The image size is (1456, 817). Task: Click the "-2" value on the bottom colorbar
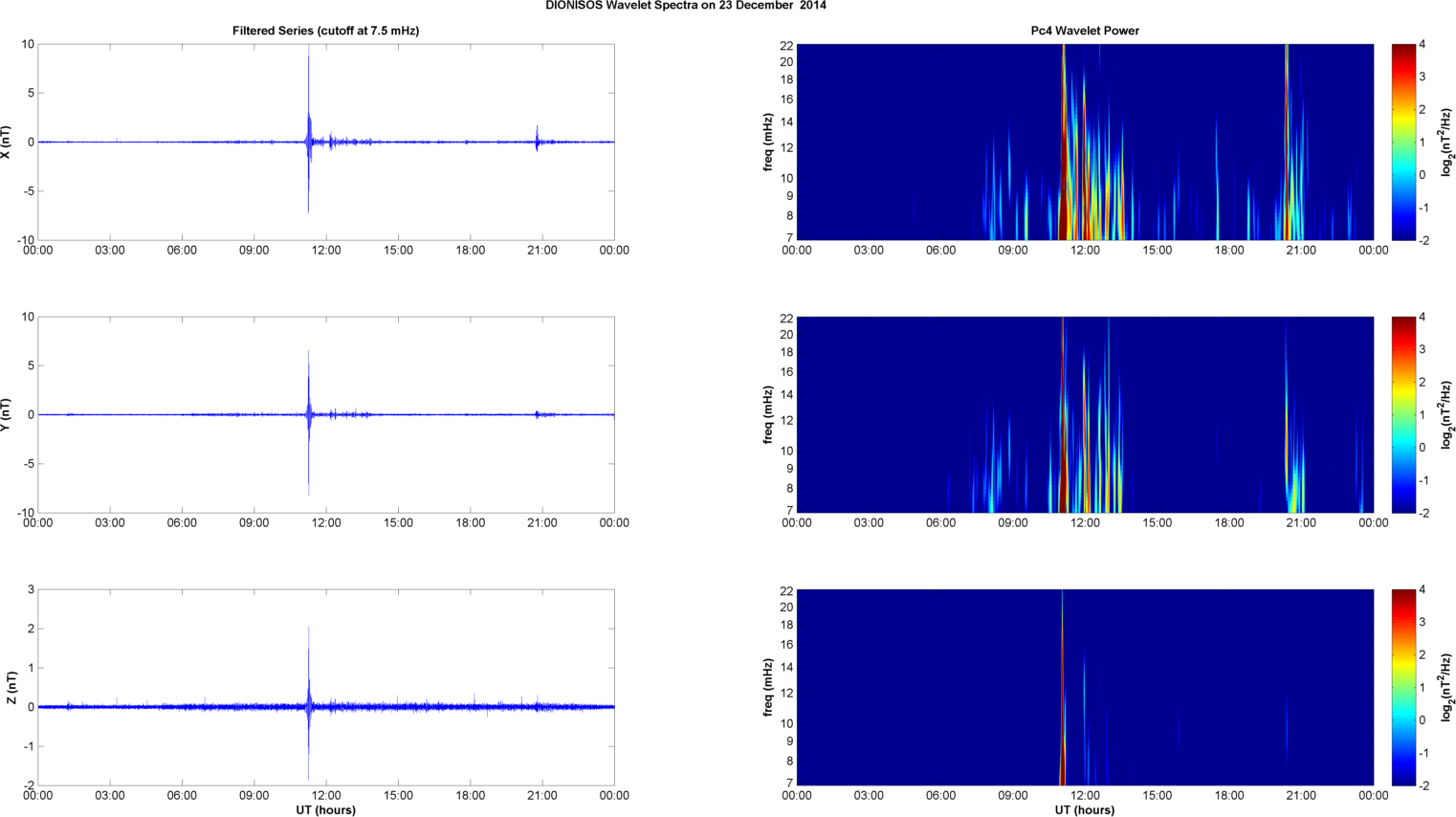click(x=1424, y=785)
